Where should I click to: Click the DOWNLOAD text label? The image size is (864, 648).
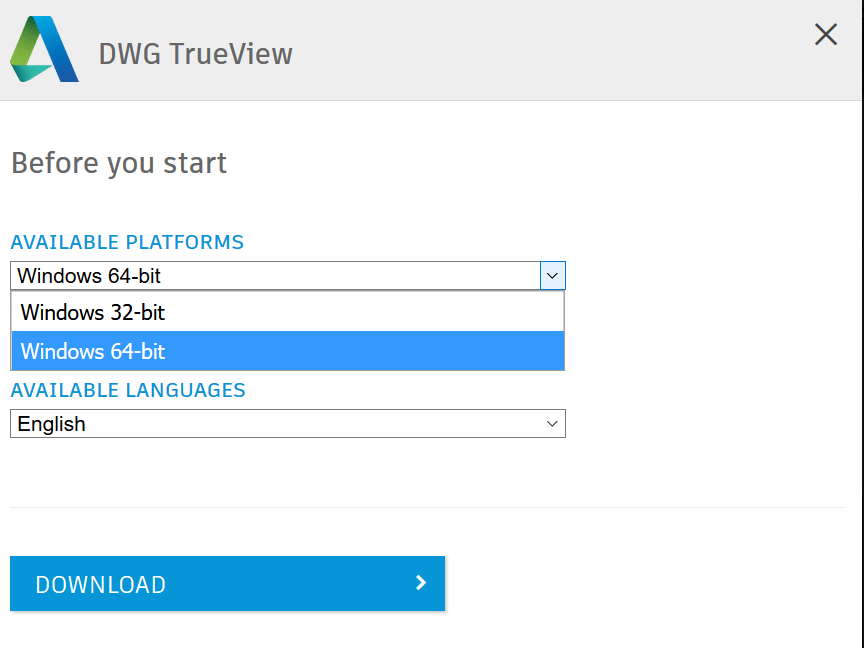click(101, 585)
